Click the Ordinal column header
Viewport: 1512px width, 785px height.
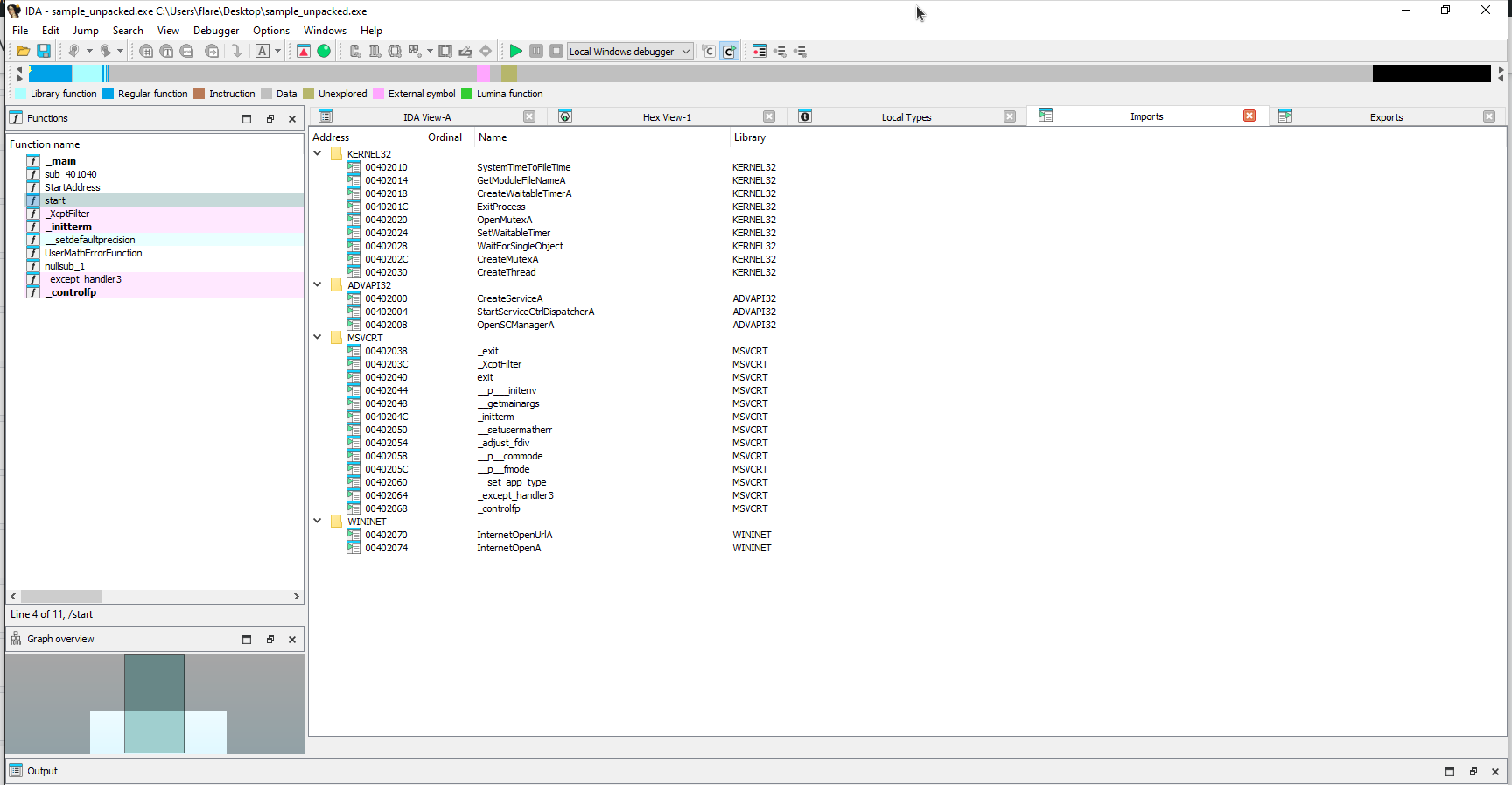[x=449, y=137]
